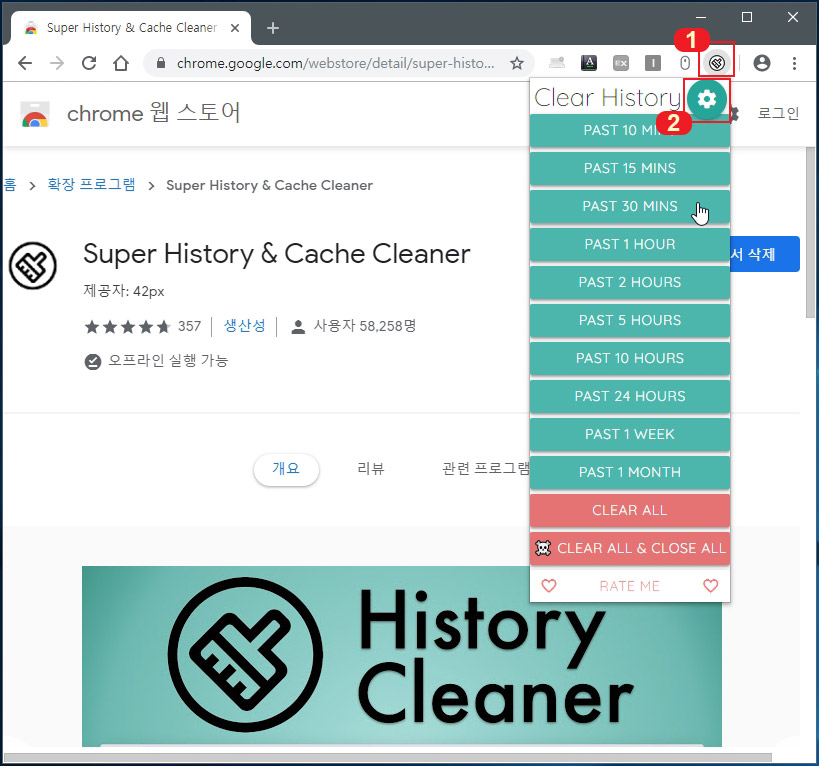Click the Super History & Cache Cleaner brush logo
This screenshot has height=766, width=819.
pyautogui.click(x=32, y=265)
